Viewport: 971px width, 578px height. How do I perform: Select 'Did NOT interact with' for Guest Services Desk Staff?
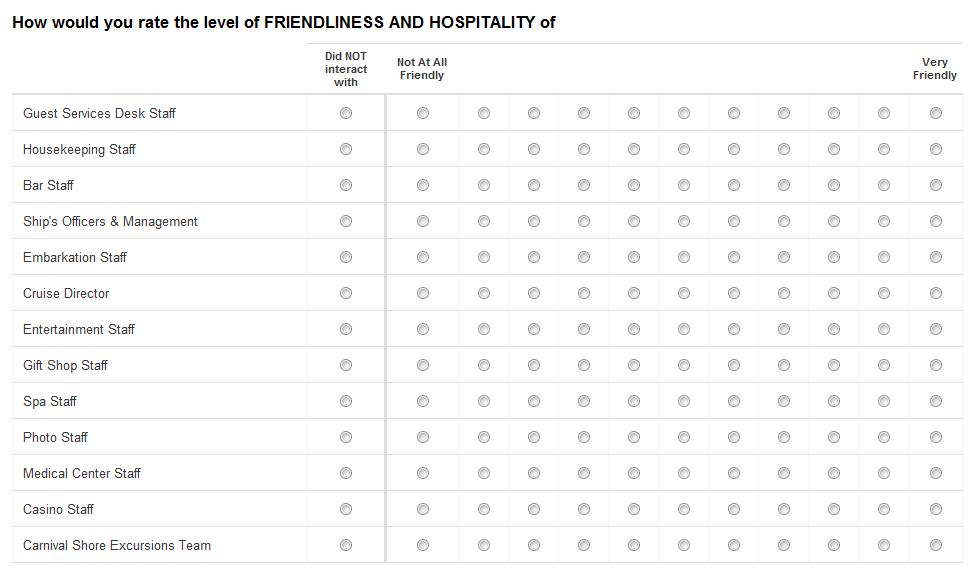tap(346, 113)
